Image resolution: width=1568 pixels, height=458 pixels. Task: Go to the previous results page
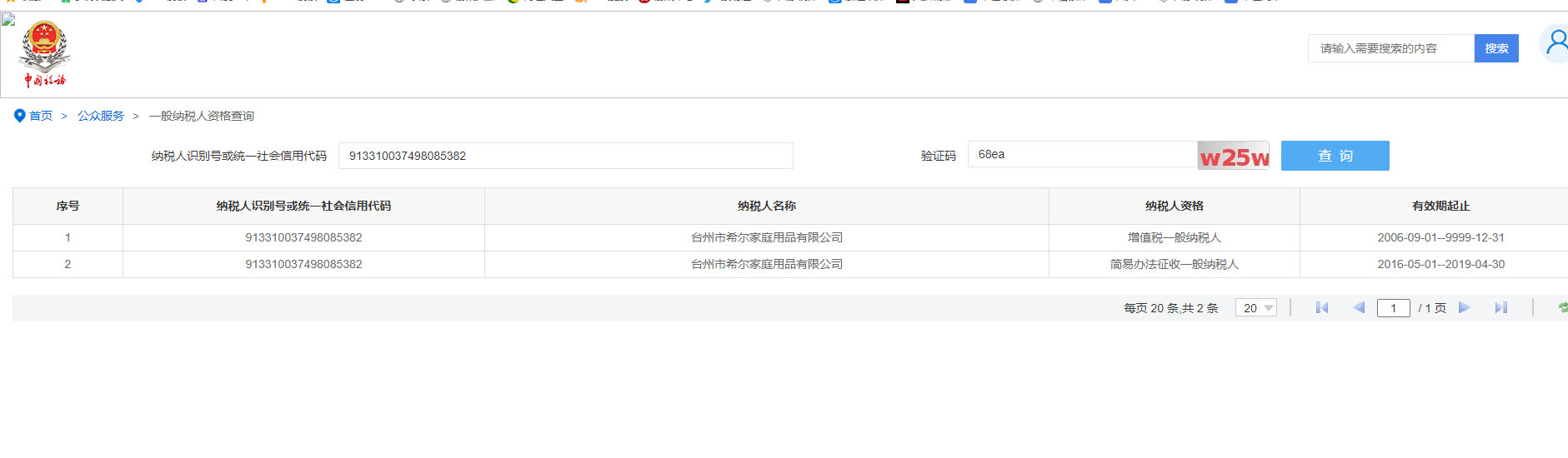pos(1359,308)
